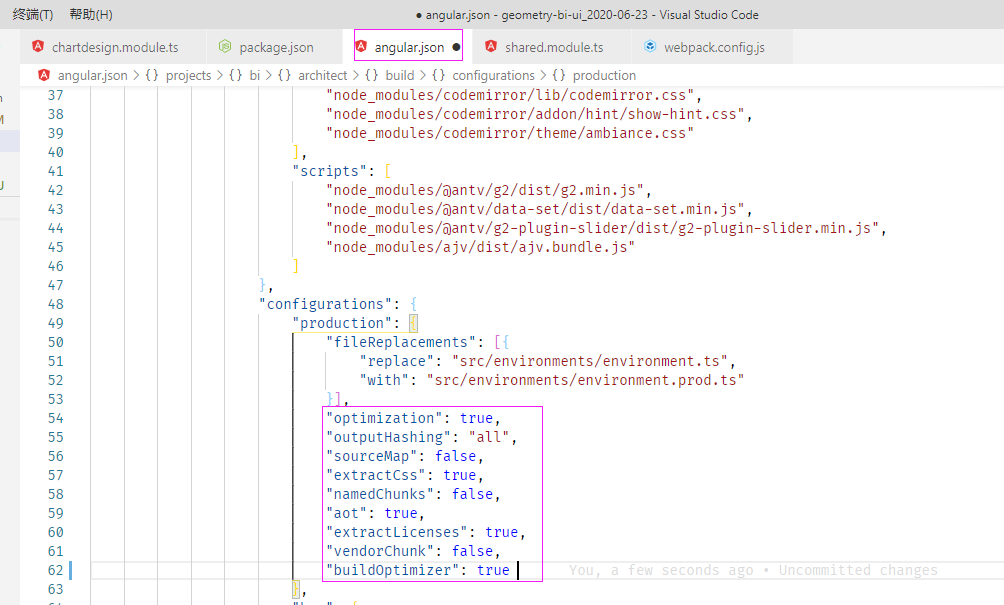Select configurations breadcrumb segment

pyautogui.click(x=493, y=76)
